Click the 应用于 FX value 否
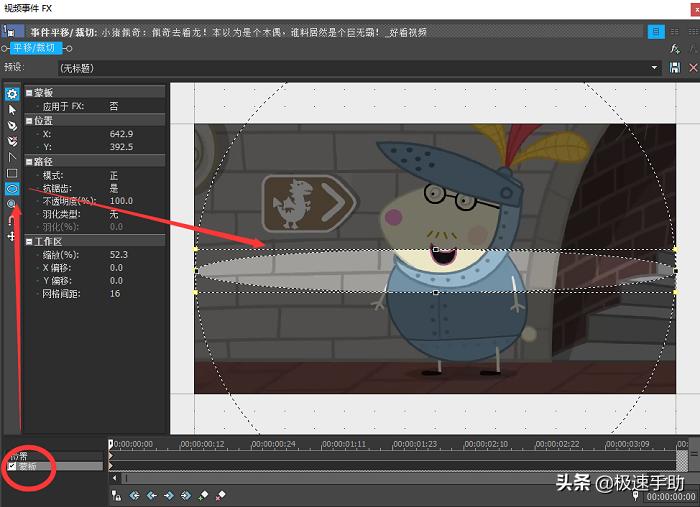The image size is (700, 507). [x=114, y=106]
